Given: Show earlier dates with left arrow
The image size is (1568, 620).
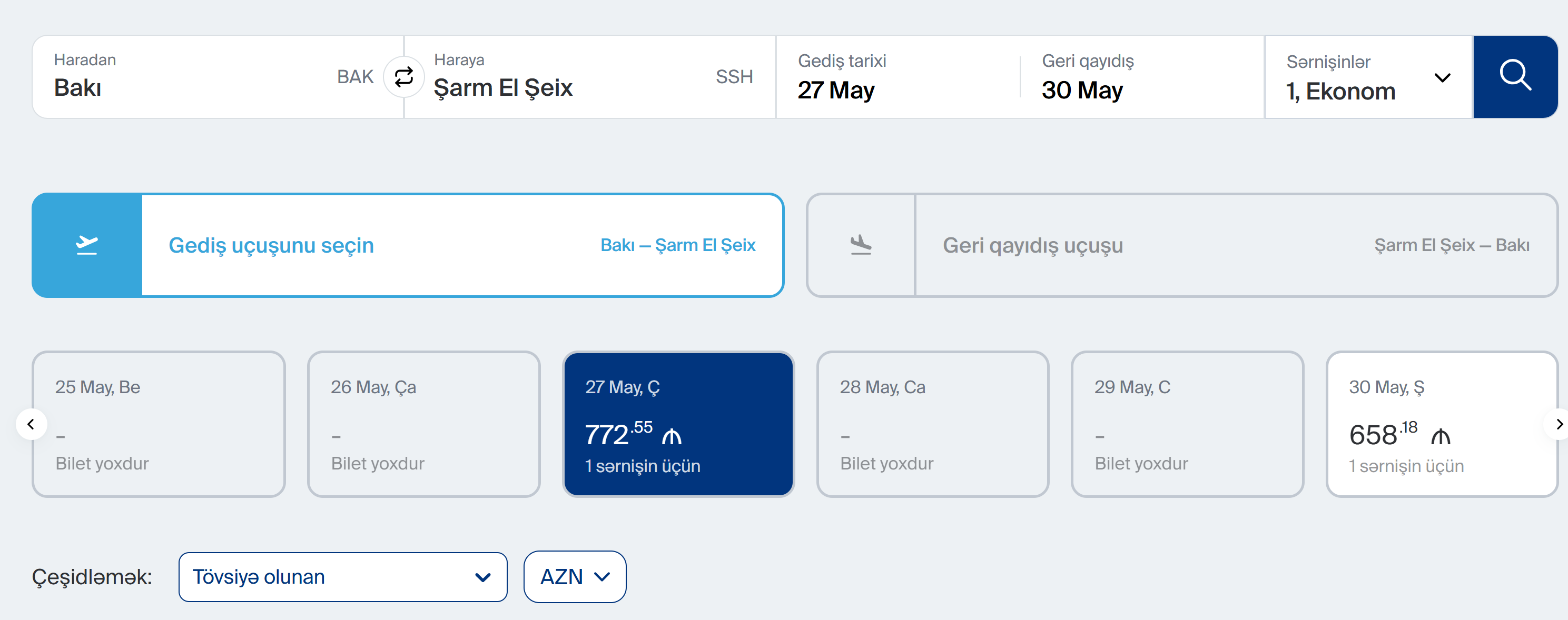Looking at the screenshot, I should [31, 424].
